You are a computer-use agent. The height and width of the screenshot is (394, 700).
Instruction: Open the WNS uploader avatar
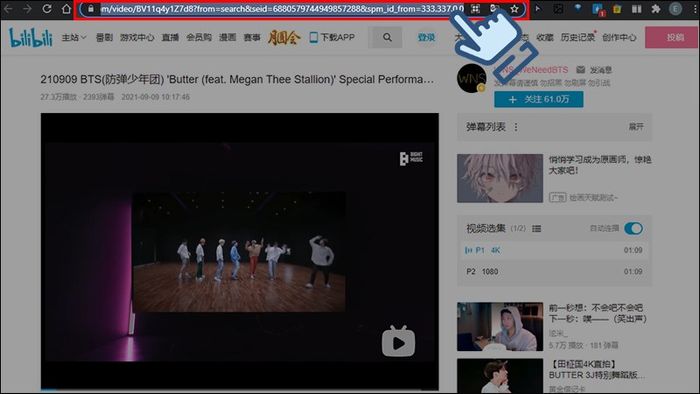tap(472, 78)
